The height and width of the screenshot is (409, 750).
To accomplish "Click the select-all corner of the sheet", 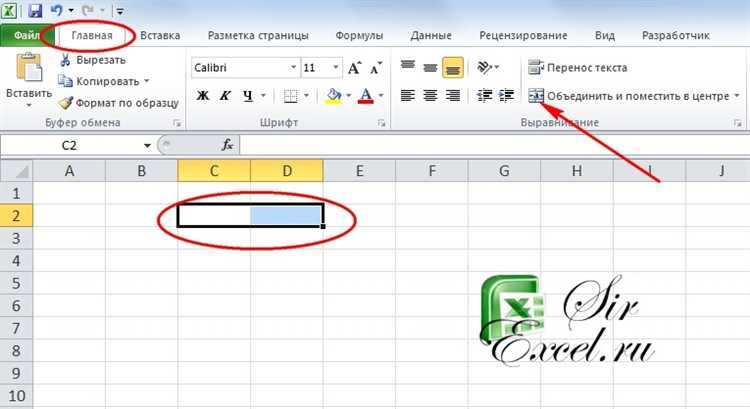I will pos(16,171).
